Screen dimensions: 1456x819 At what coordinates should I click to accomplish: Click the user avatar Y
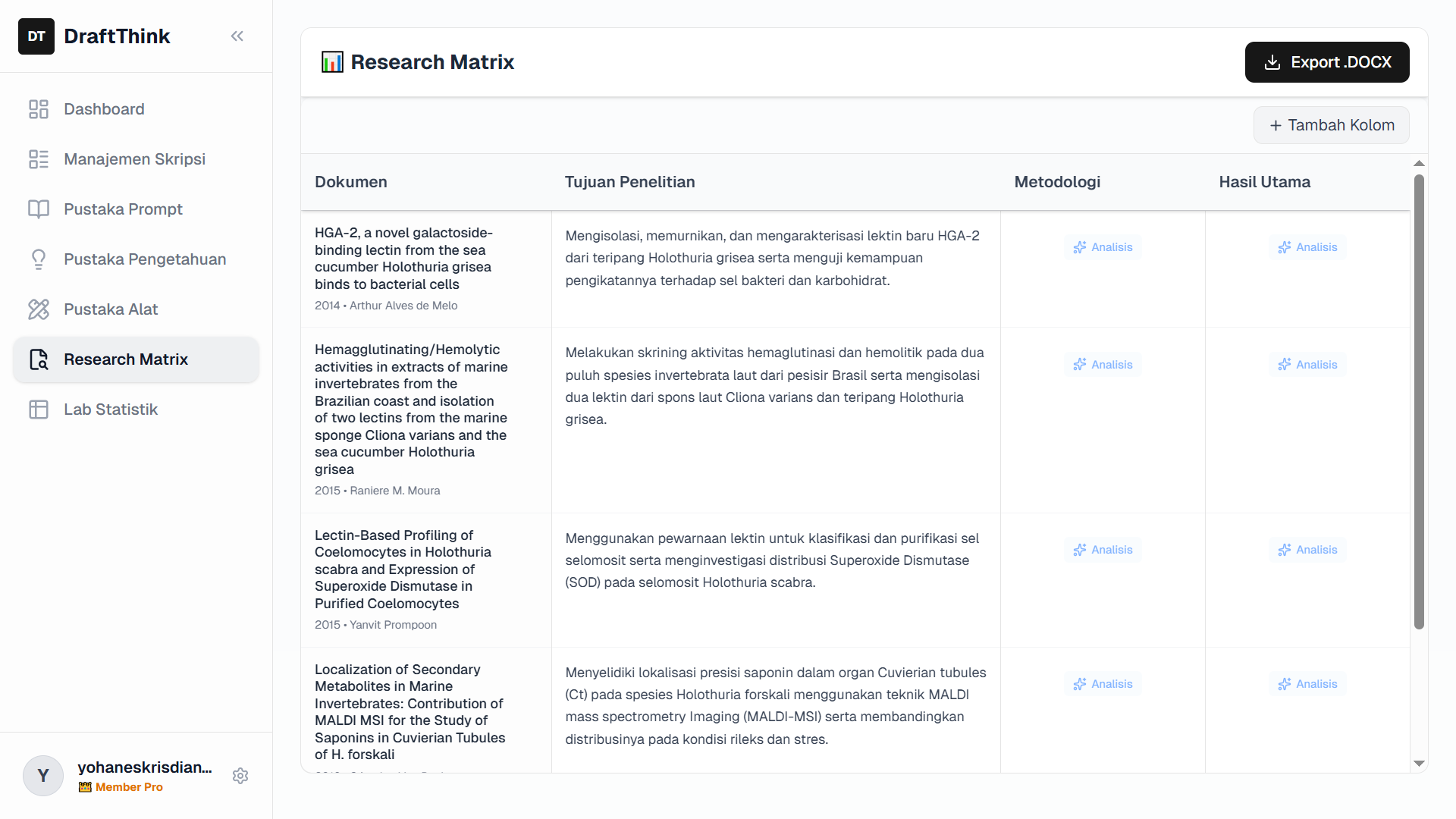coord(43,776)
